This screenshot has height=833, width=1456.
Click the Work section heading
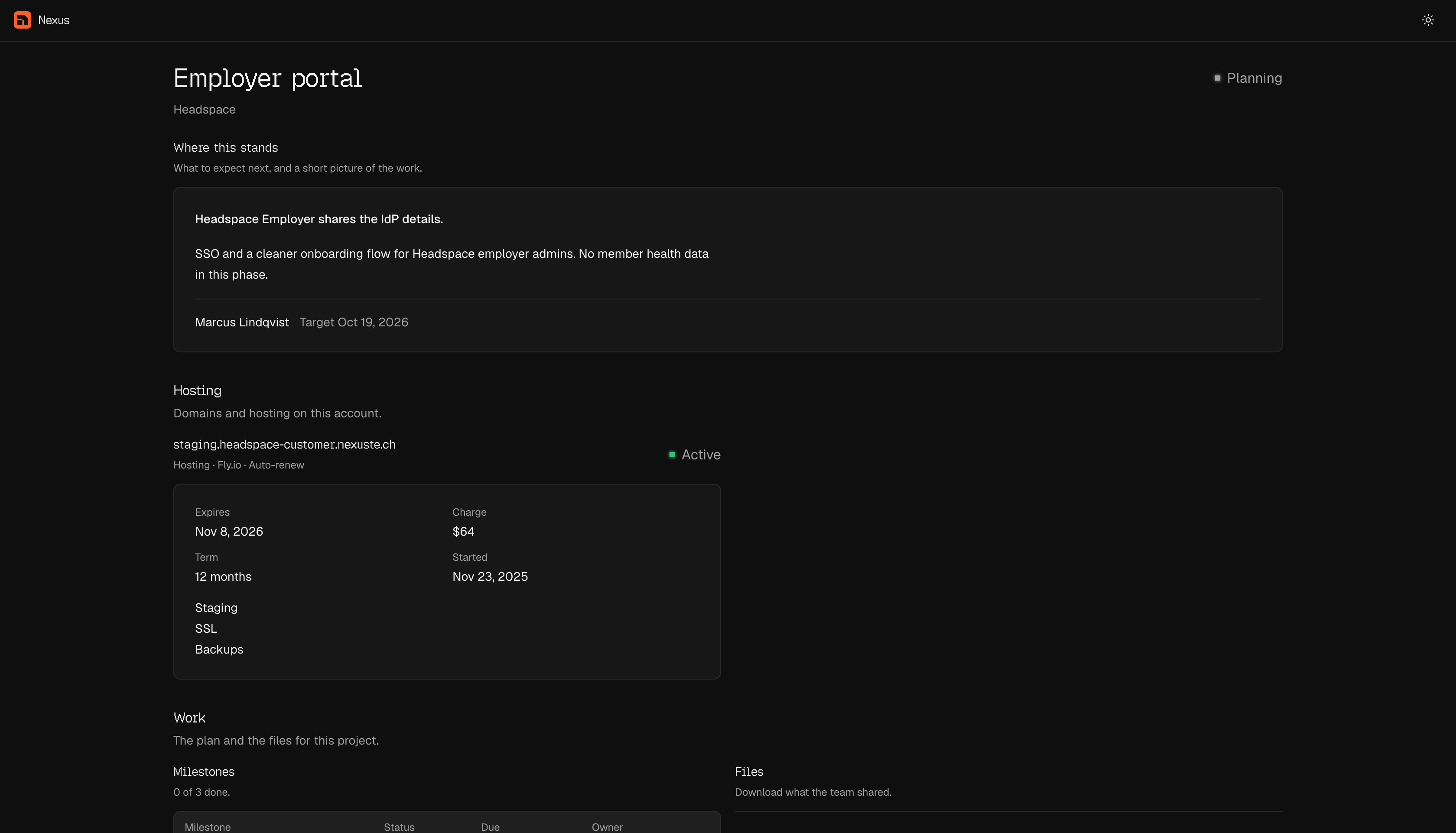coord(189,717)
